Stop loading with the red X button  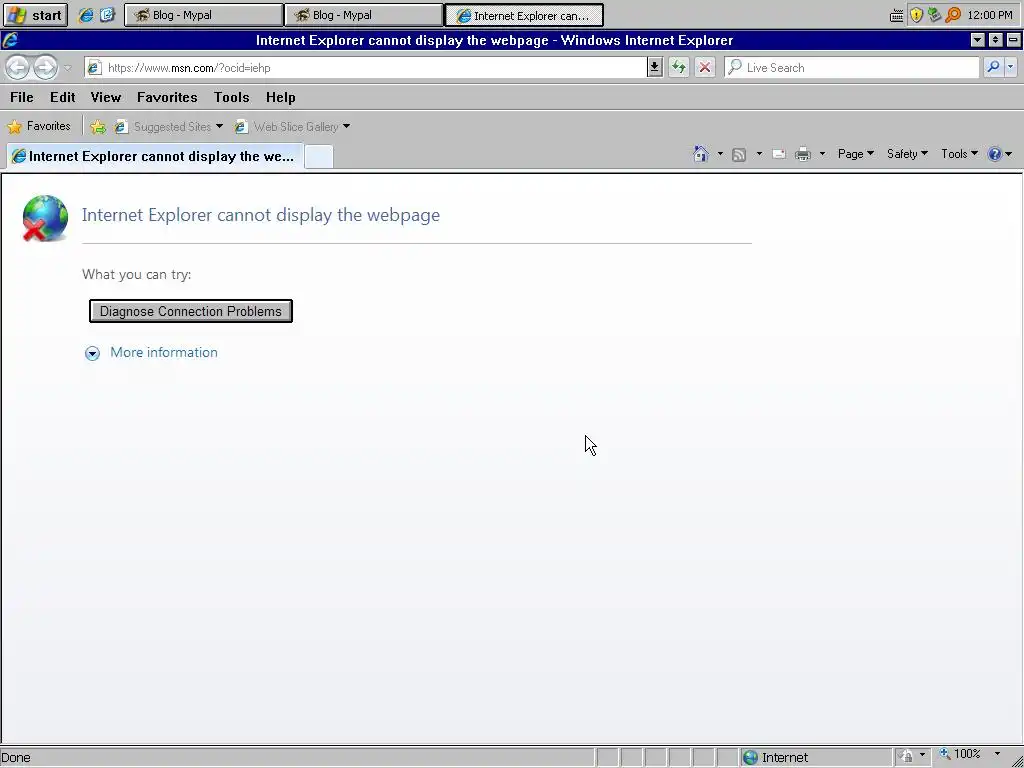coord(704,67)
